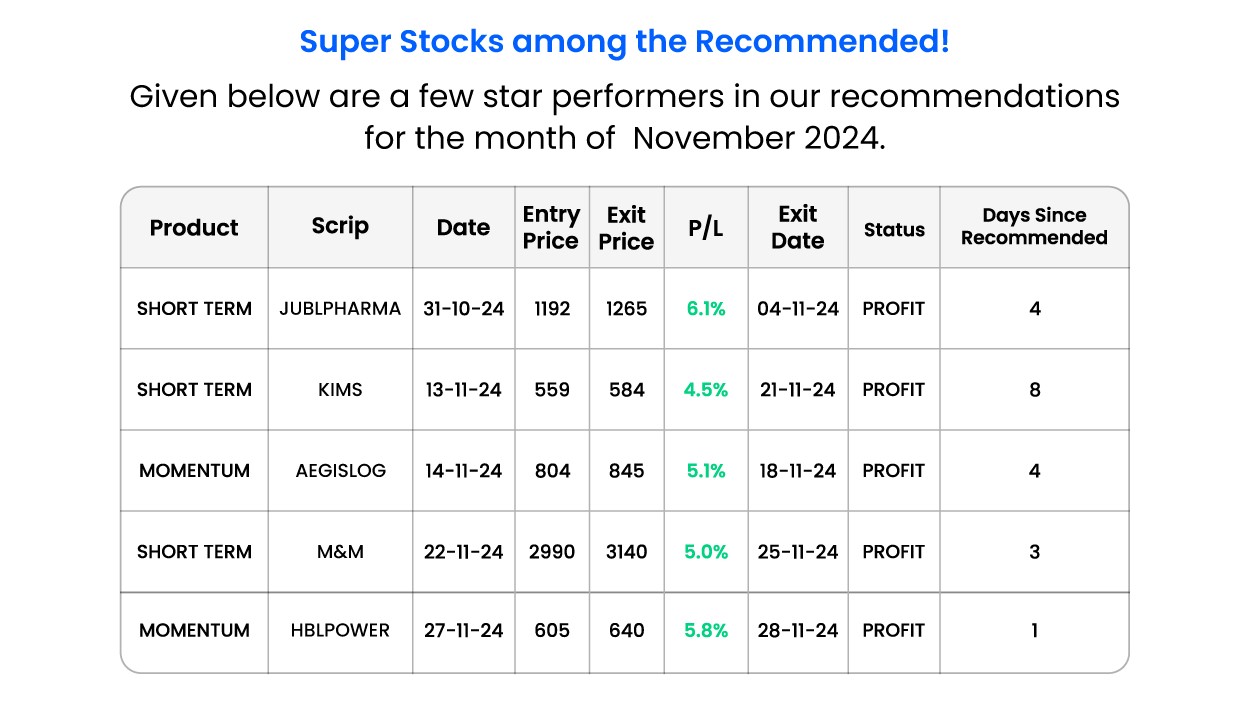Click the 5.8% P/L value

pos(706,631)
